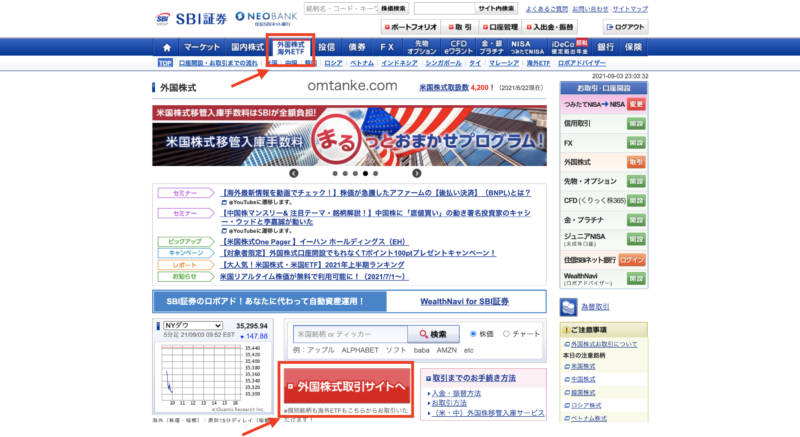Click the 入出金・振替 button
Viewport: 800px width, 437px height.
[550, 27]
